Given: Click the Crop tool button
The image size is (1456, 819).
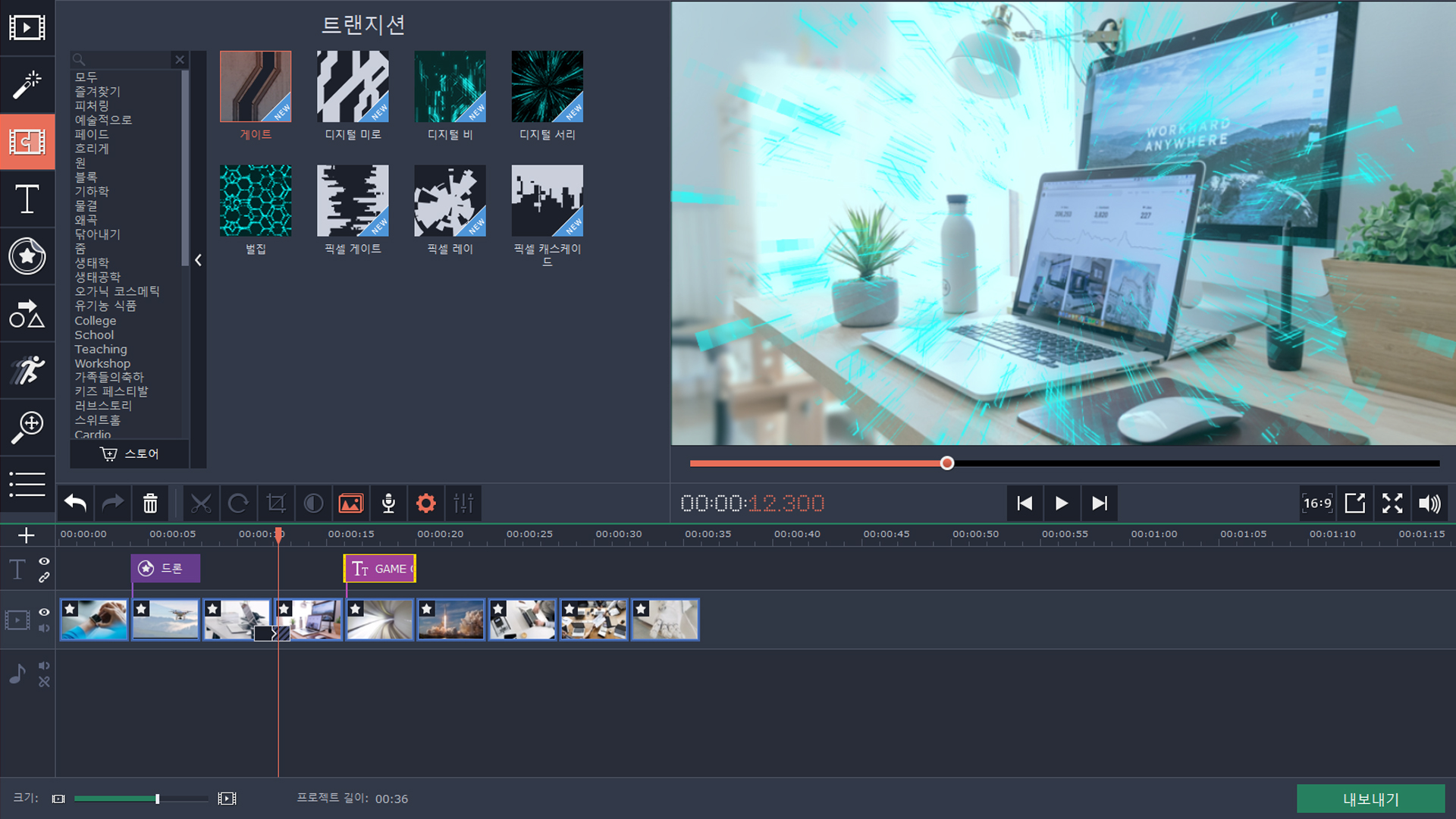Looking at the screenshot, I should (x=276, y=504).
